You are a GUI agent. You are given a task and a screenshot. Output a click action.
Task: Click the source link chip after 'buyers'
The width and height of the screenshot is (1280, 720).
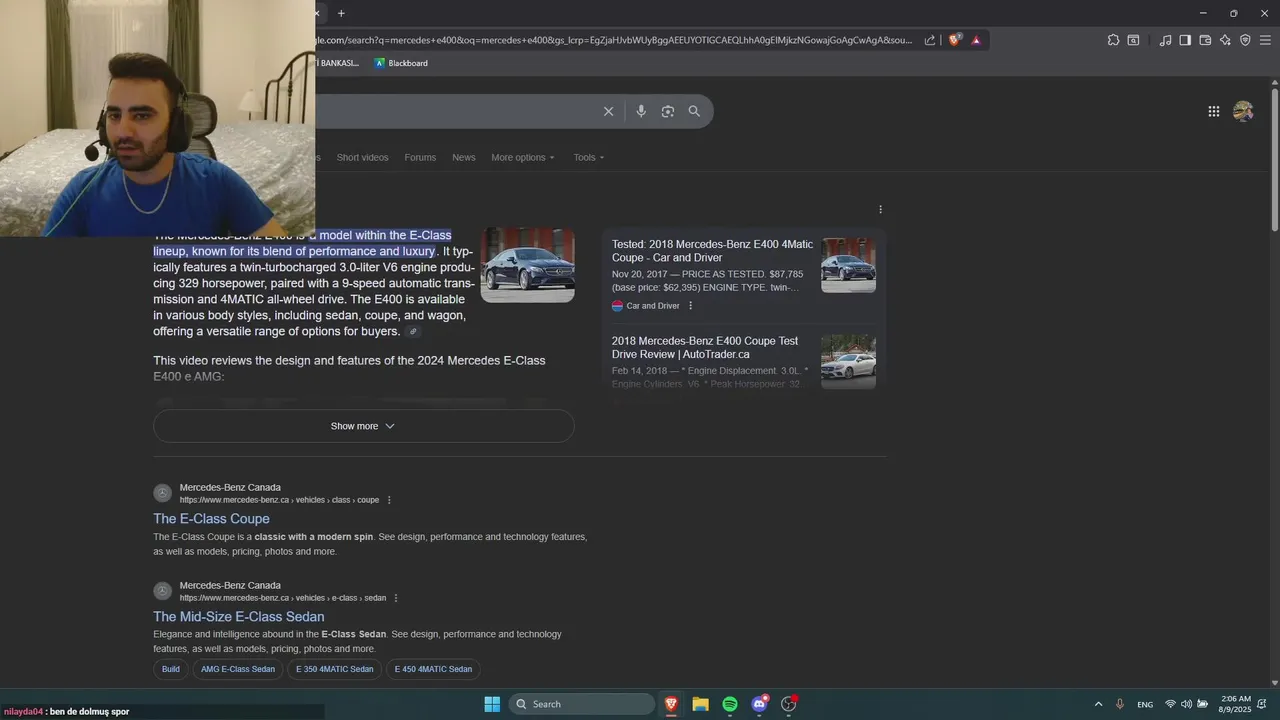413,332
